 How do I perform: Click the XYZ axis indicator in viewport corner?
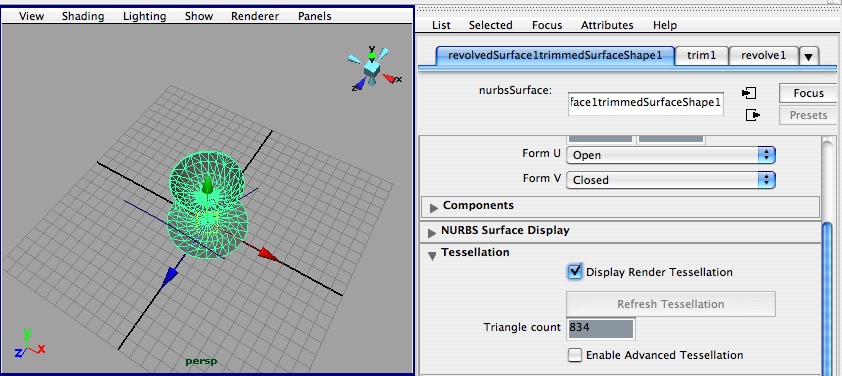(x=29, y=344)
